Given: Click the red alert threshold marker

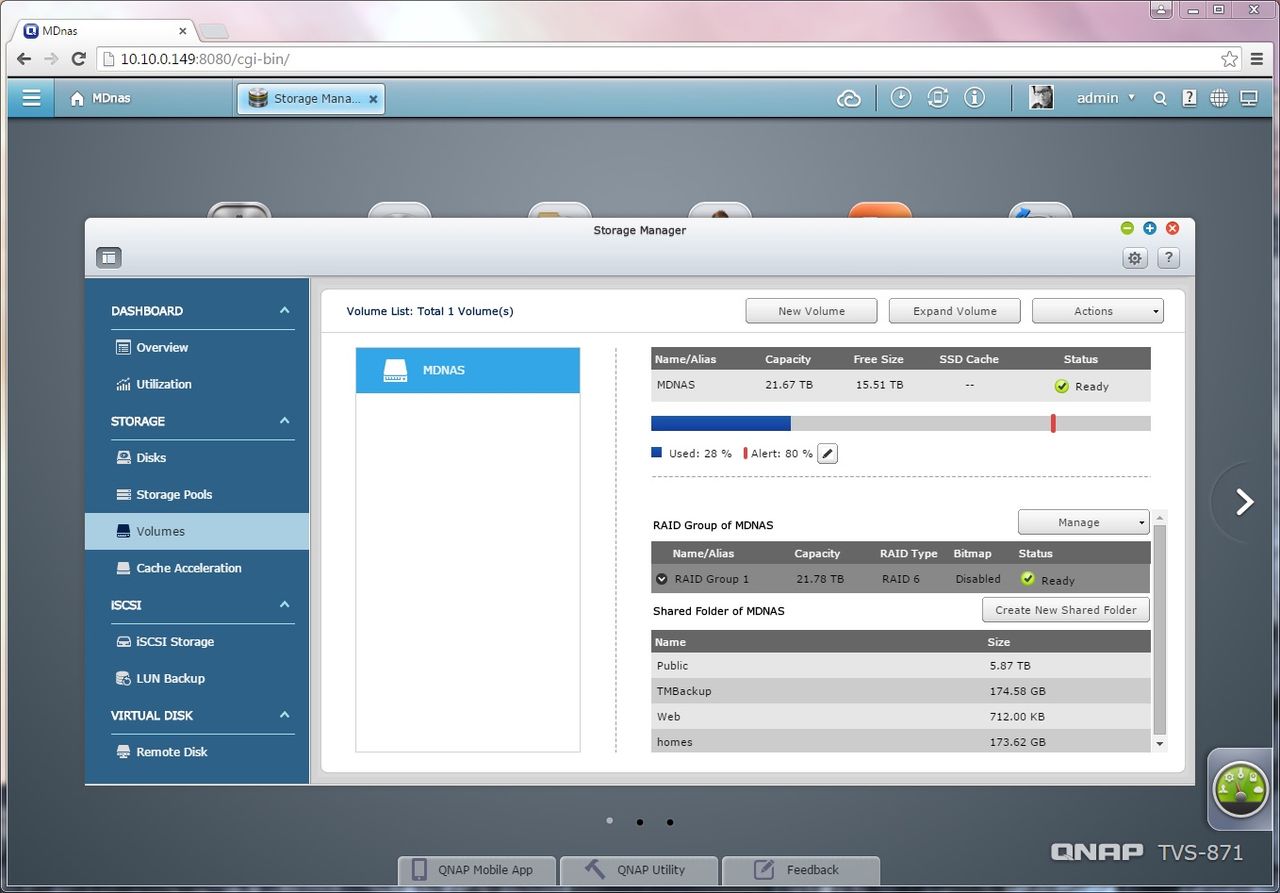Looking at the screenshot, I should [1053, 423].
